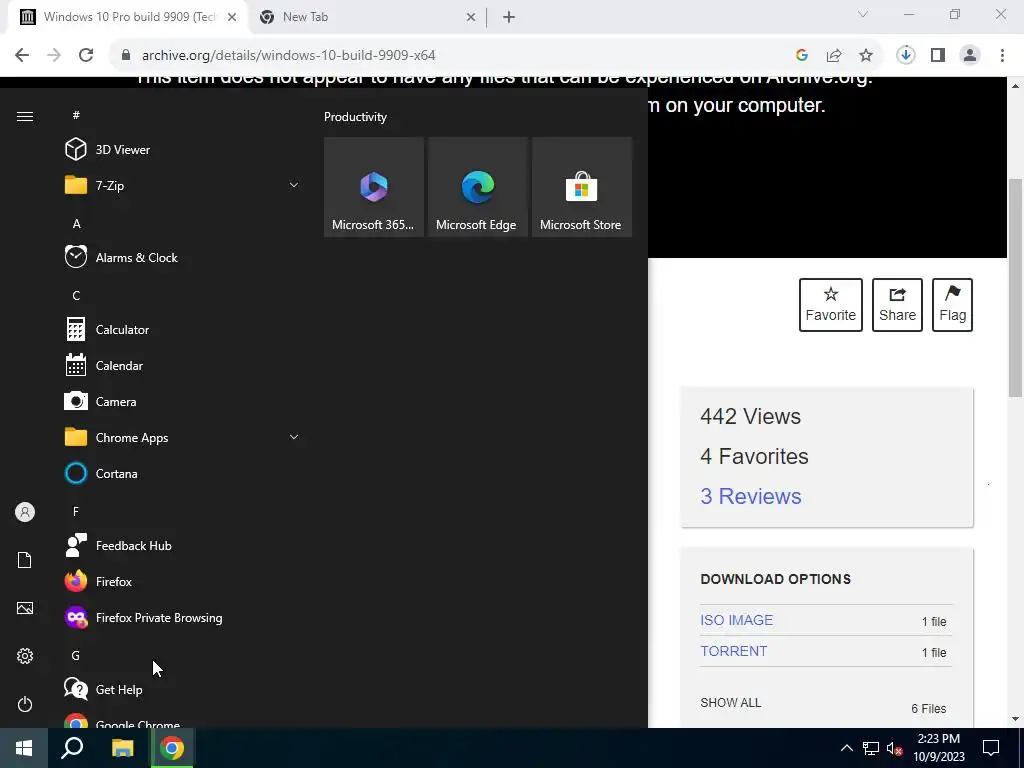
Task: Click the Microsoft 365 tile
Action: coord(374,187)
